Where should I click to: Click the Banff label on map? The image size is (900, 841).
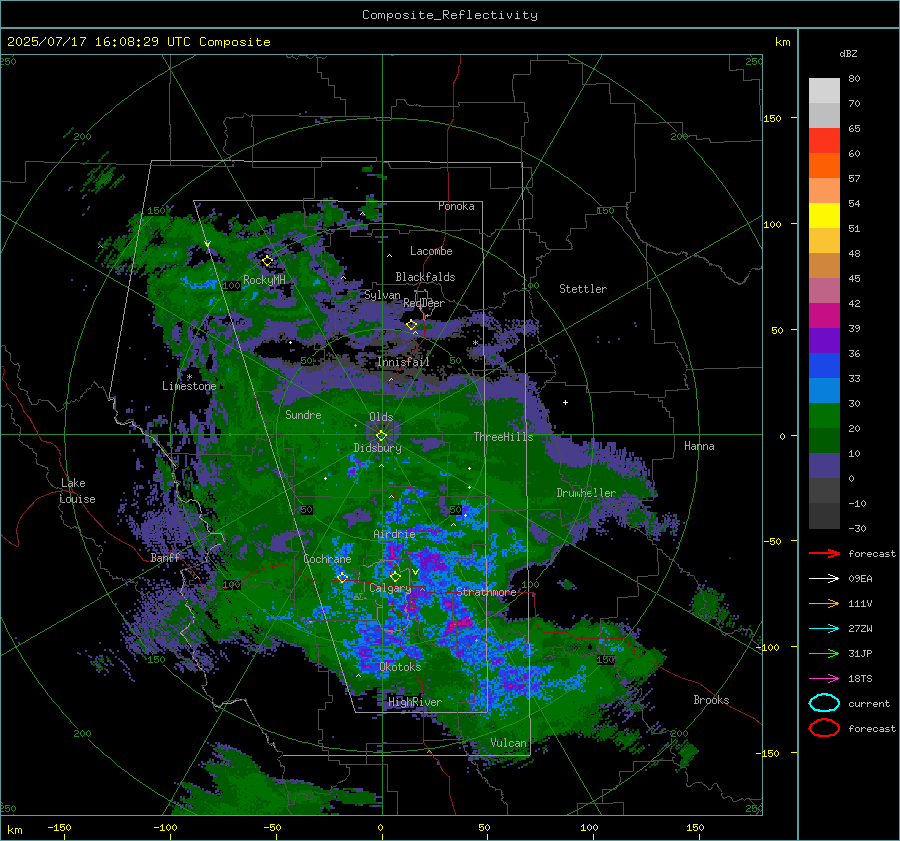click(x=165, y=557)
